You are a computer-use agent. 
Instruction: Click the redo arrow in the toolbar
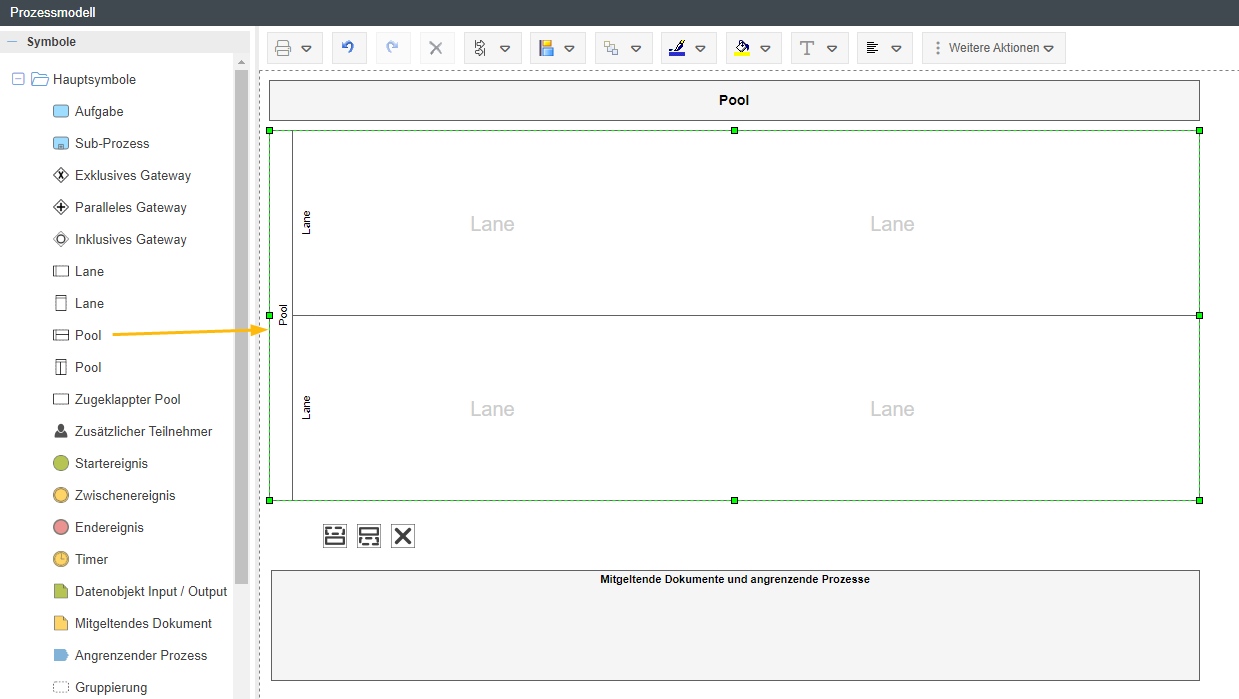[393, 48]
